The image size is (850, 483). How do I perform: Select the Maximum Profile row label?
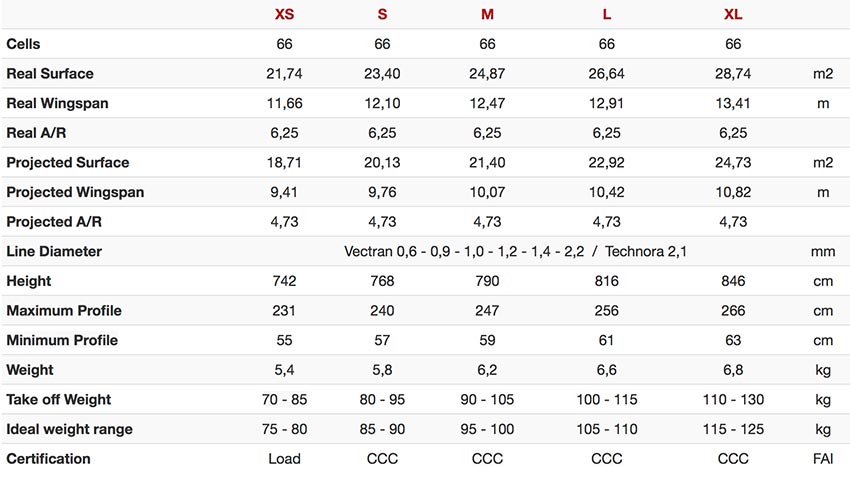64,311
